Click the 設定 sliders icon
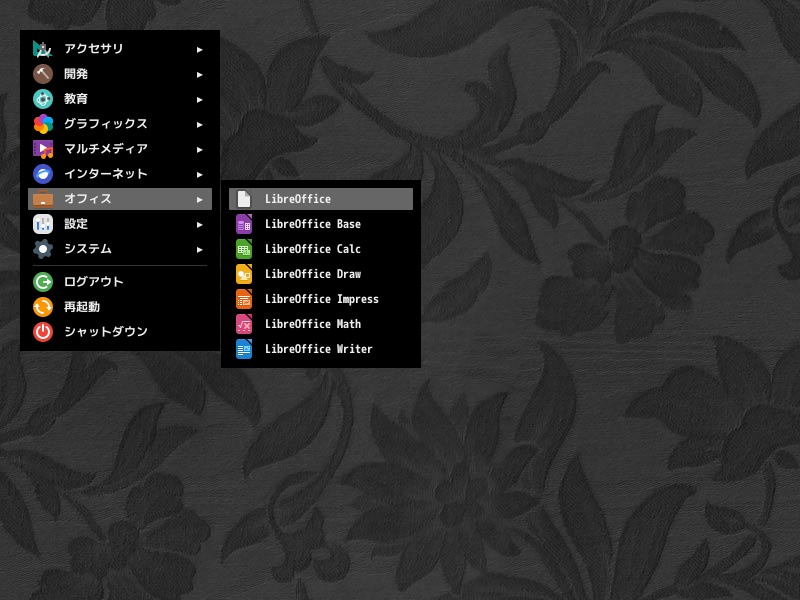Screen dimensions: 800x600 (x=43, y=224)
